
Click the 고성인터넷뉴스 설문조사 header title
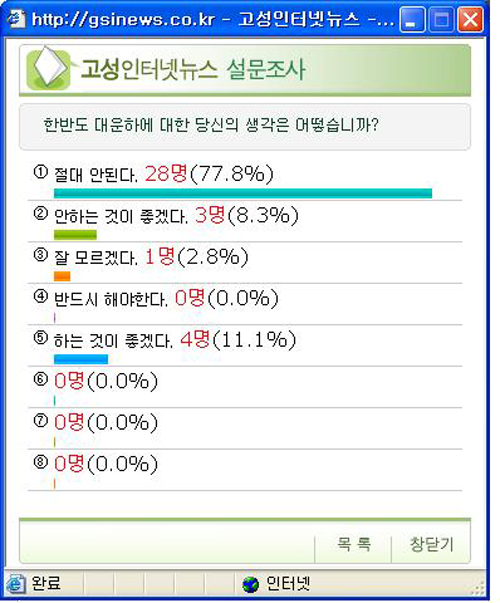tap(193, 70)
